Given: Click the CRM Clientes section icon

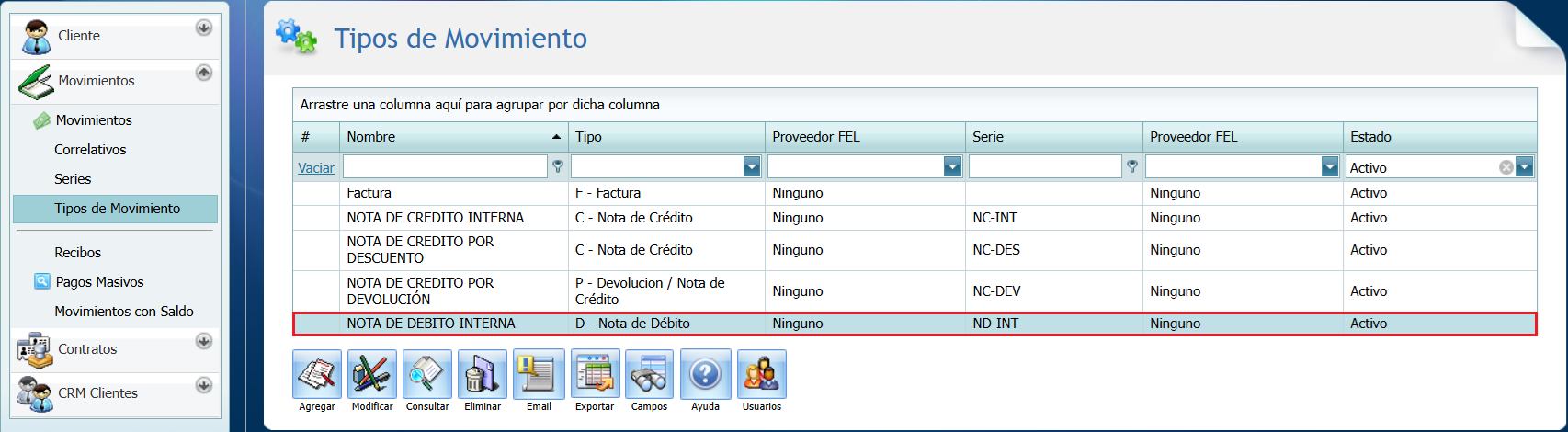Looking at the screenshot, I should coord(36,393).
